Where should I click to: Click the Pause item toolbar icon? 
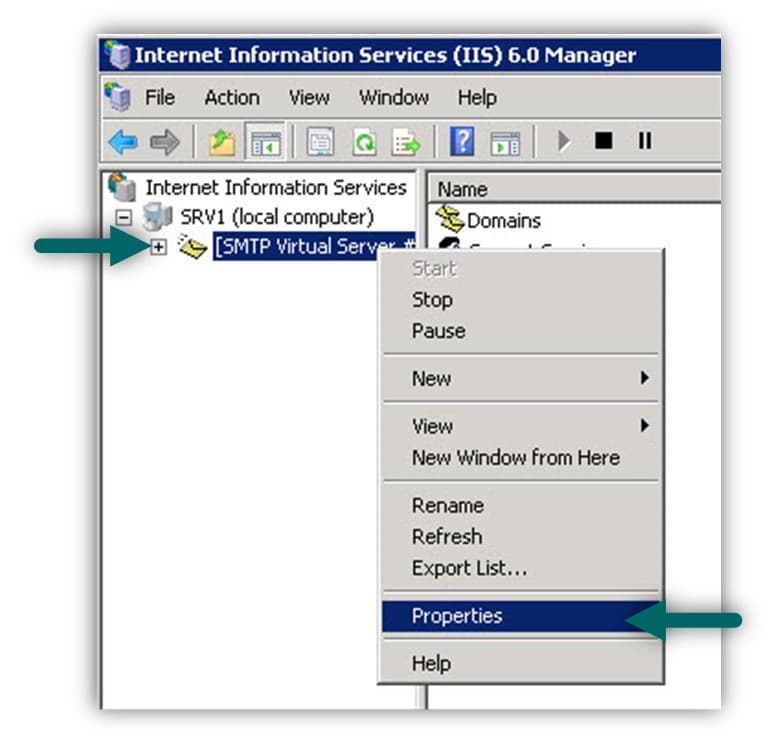(x=645, y=141)
